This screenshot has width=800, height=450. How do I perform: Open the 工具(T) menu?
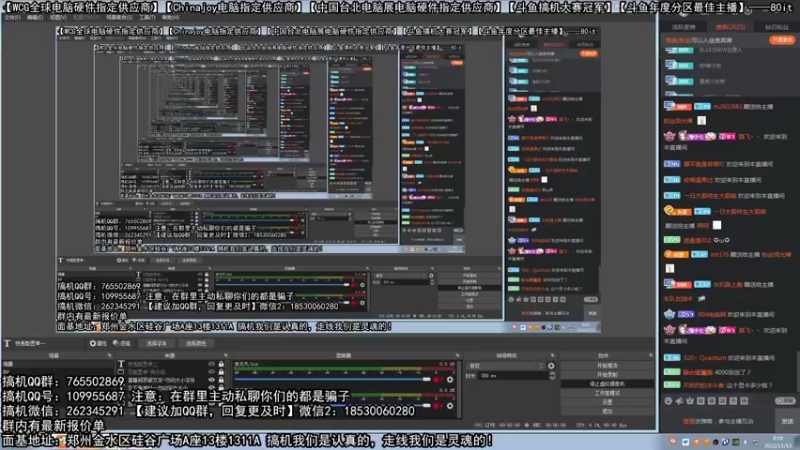pos(147,17)
